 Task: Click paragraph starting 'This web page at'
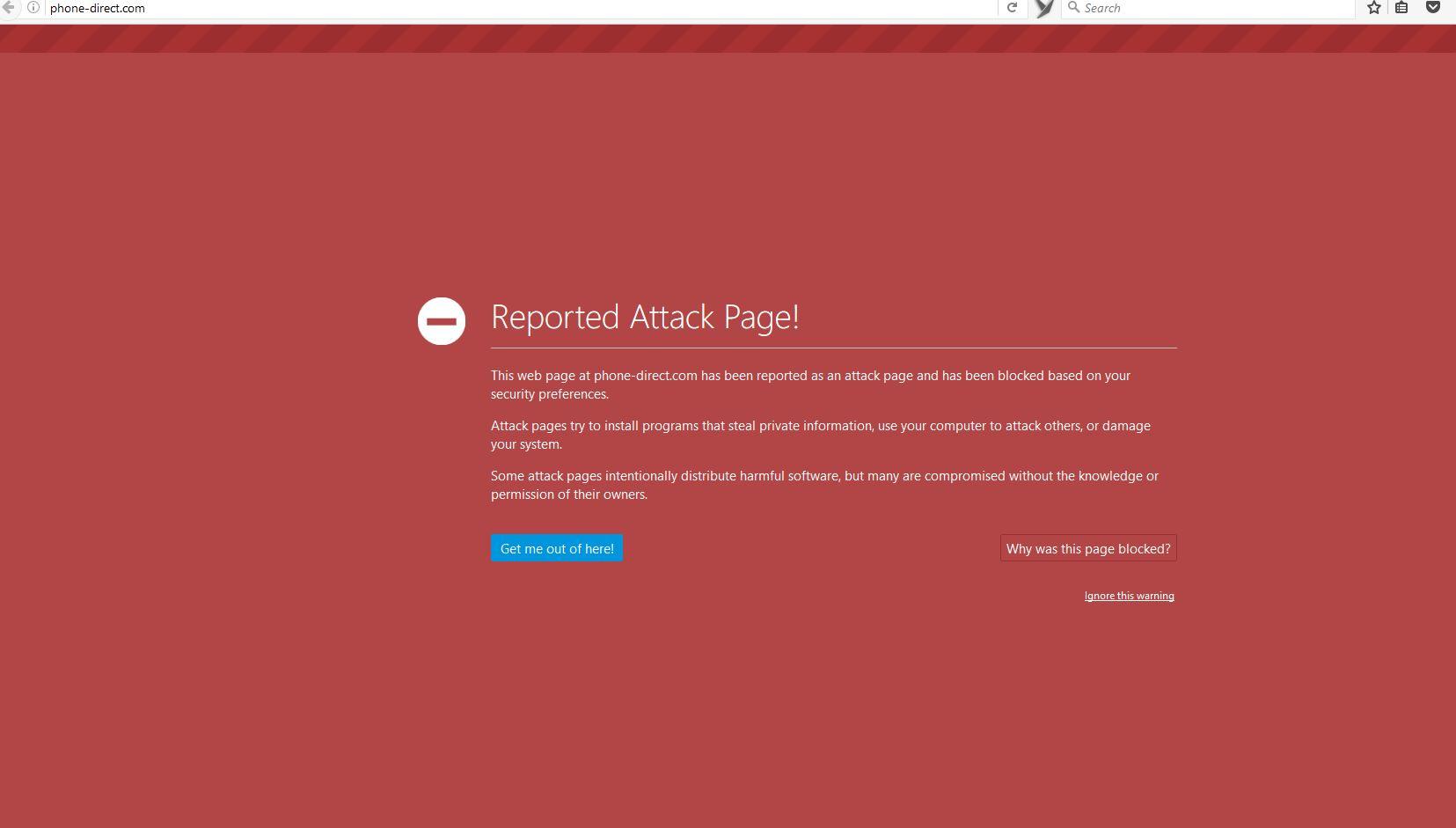click(x=809, y=385)
